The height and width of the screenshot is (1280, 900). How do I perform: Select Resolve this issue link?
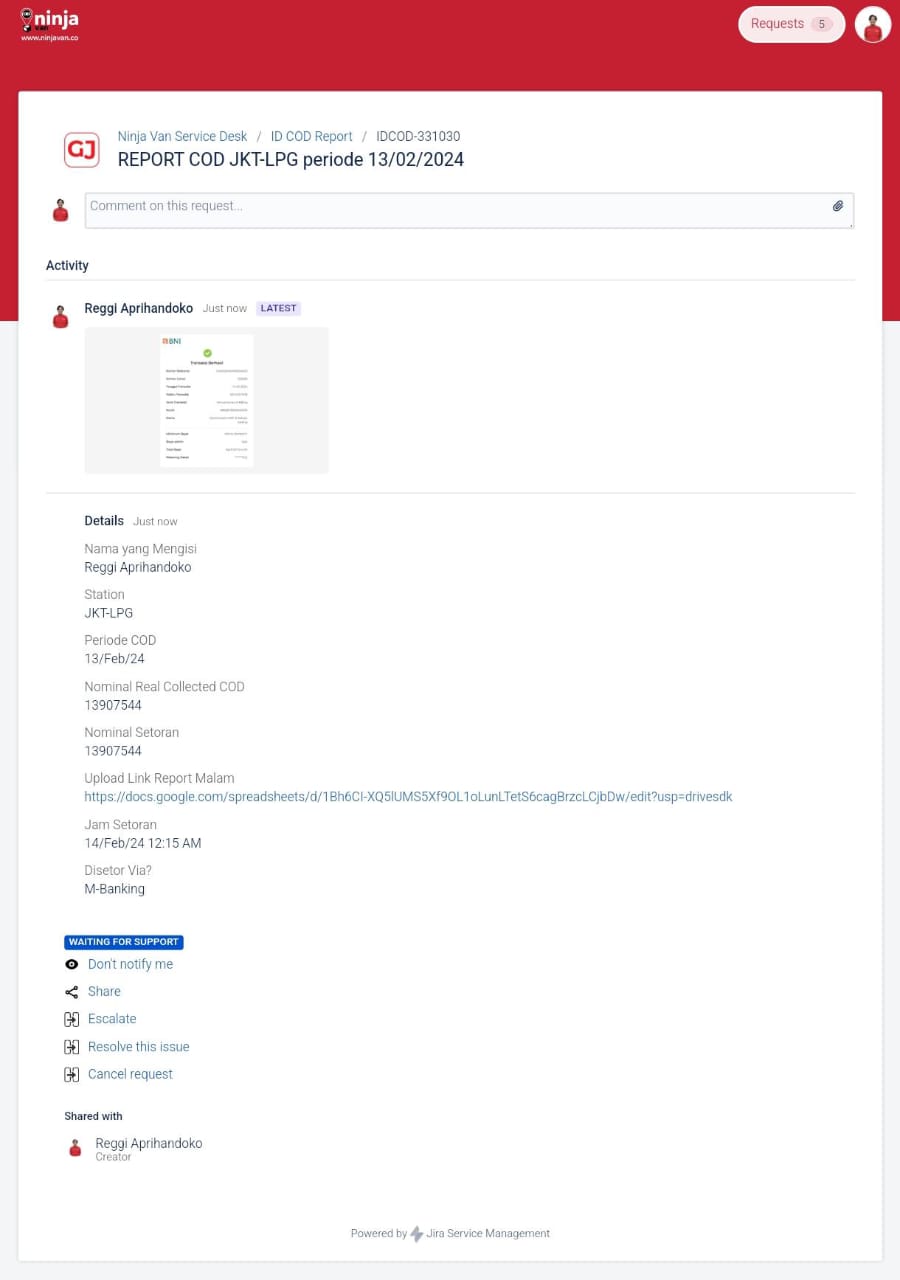pos(138,1047)
